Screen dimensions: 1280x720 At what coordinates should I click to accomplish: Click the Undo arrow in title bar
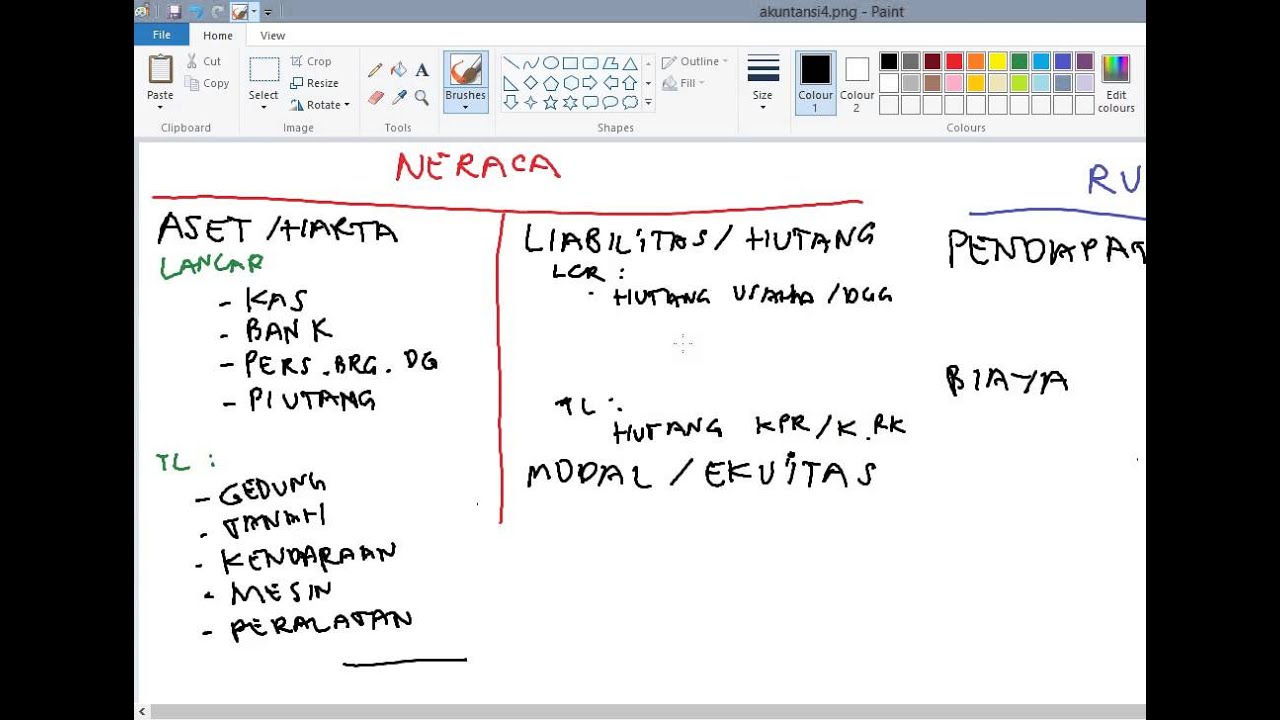[196, 12]
